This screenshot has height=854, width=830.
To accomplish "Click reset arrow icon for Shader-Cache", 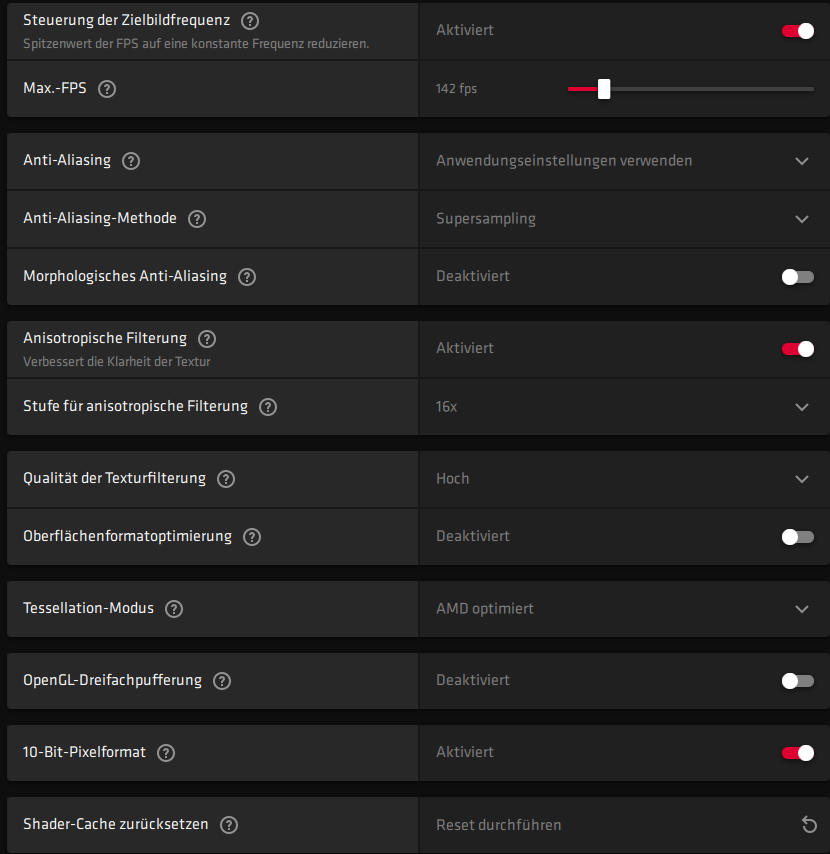I will [x=809, y=825].
